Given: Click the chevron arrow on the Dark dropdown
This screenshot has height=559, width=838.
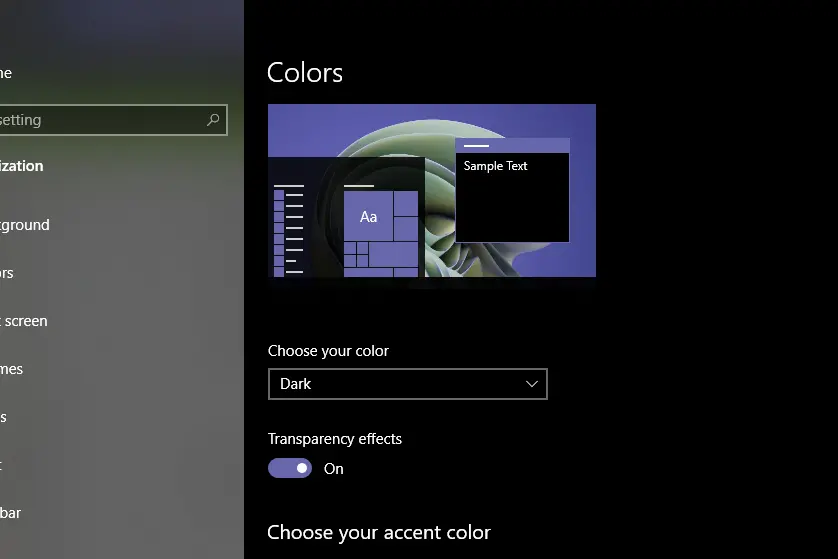Looking at the screenshot, I should (x=532, y=384).
